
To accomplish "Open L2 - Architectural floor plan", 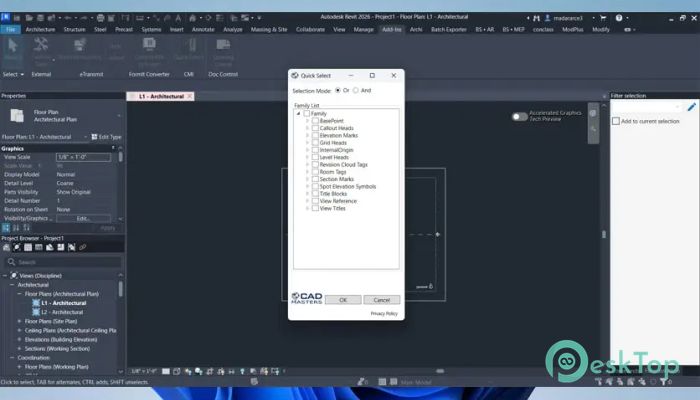I will (62, 312).
